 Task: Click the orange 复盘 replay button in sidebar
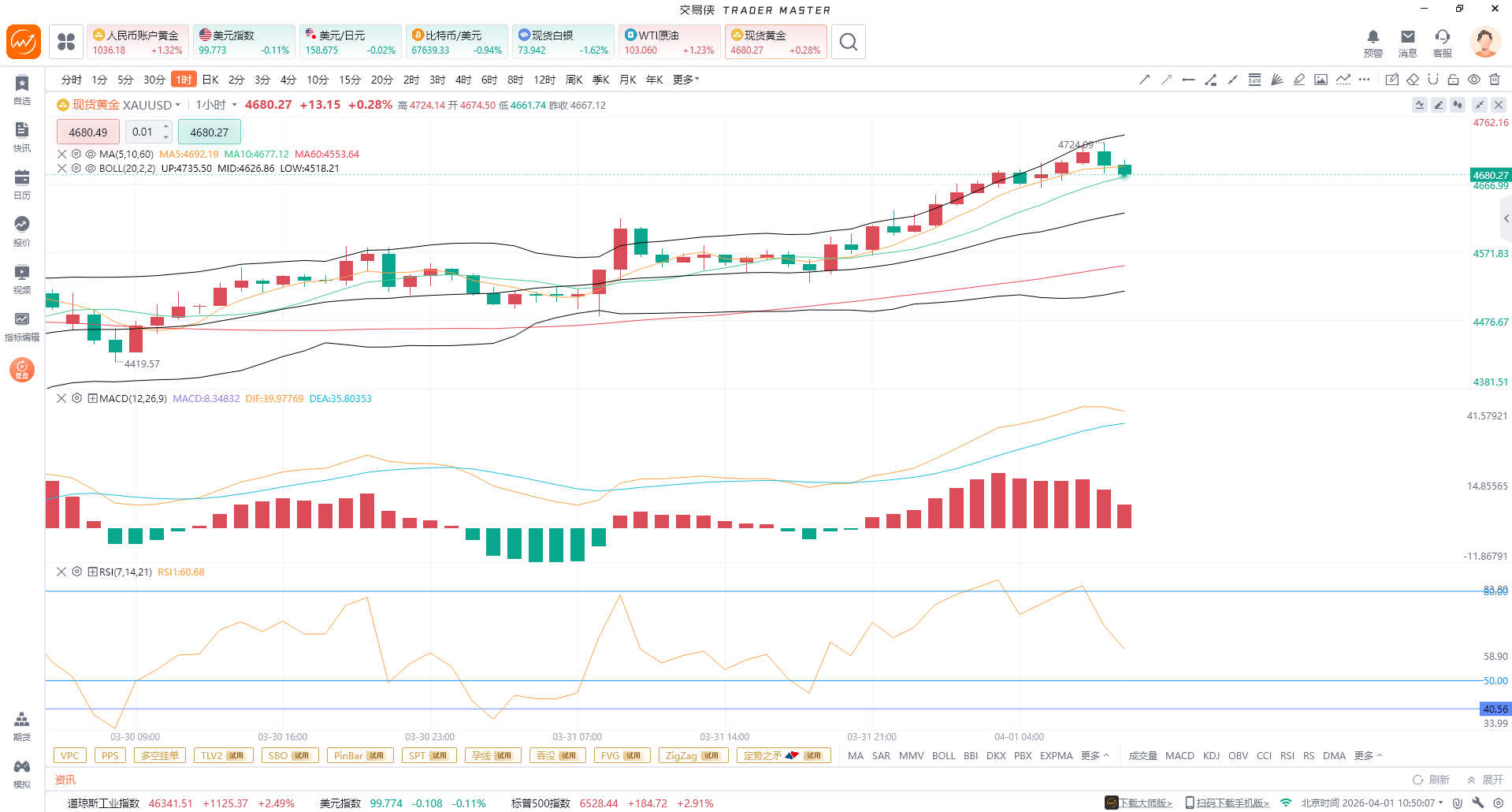[22, 369]
